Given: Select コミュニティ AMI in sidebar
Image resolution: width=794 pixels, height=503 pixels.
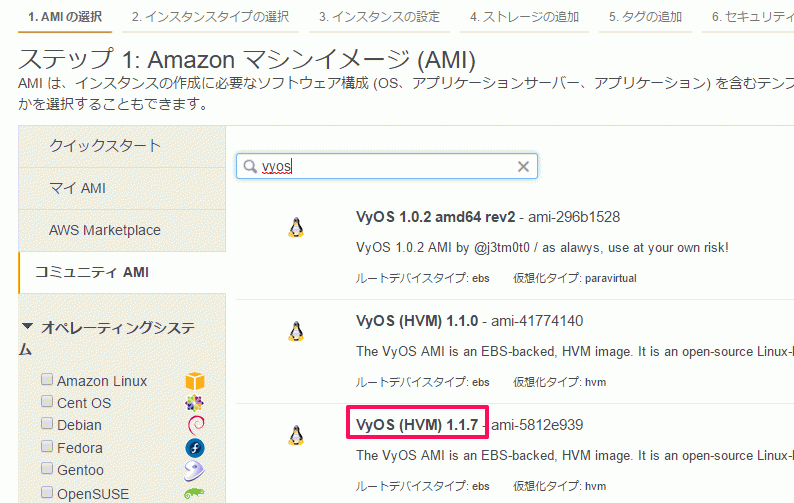Looking at the screenshot, I should point(122,273).
